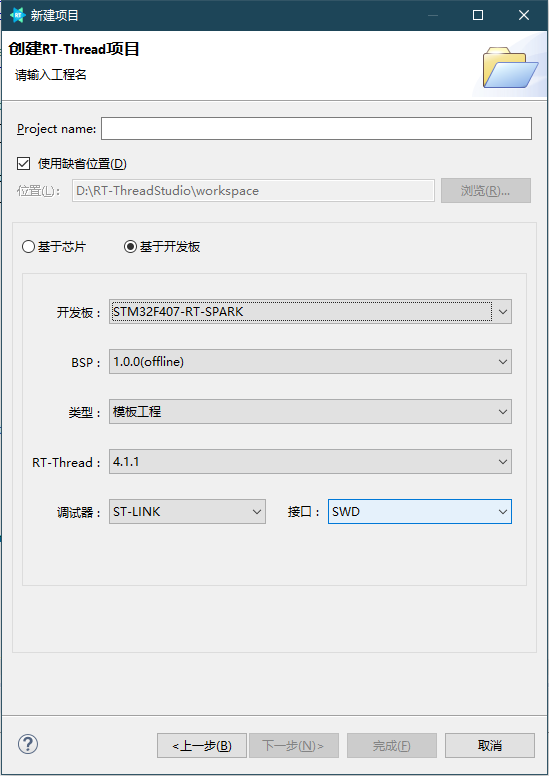Click the 浏览 browse button
549x776 pixels.
pos(486,191)
